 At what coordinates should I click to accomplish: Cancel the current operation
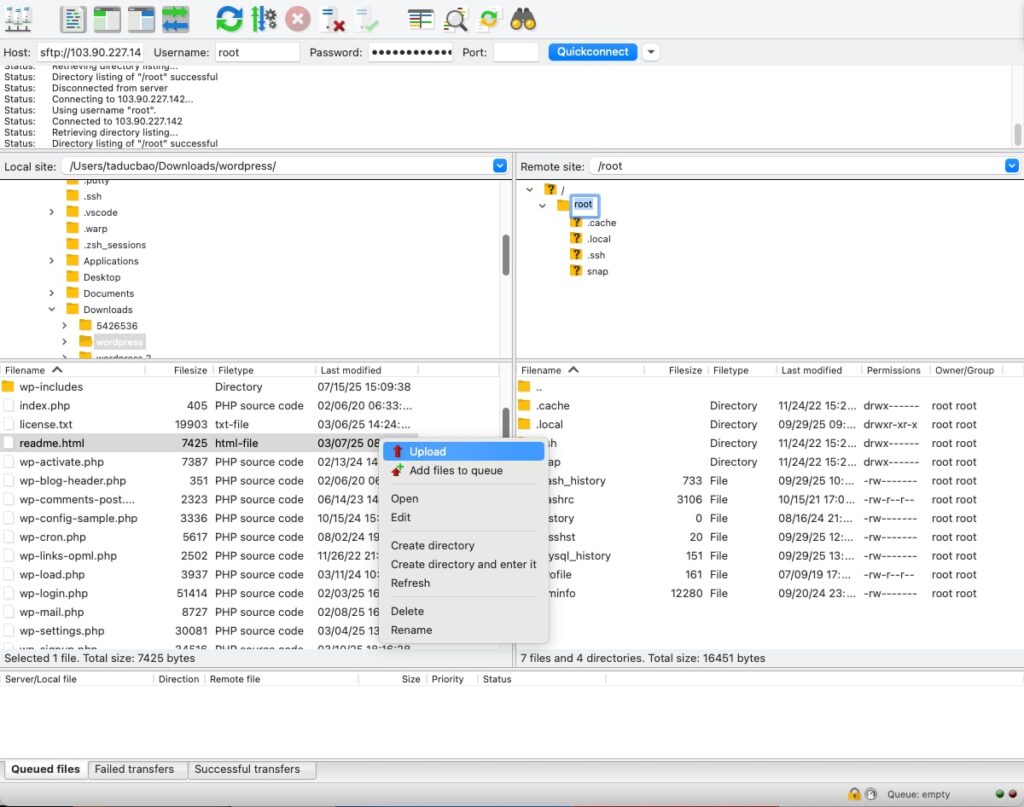pos(299,18)
